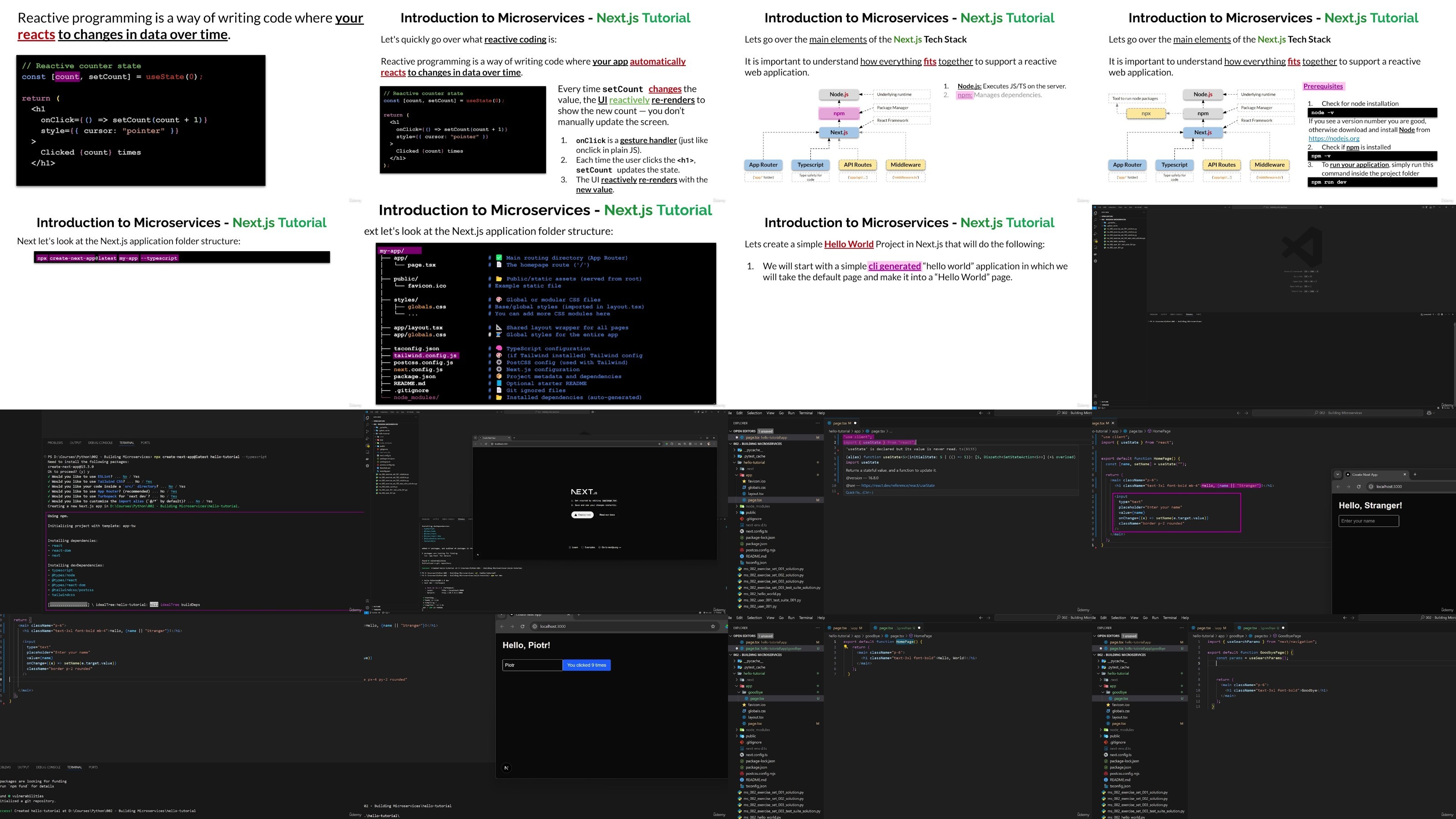Viewport: 1456px width, 819px height.
Task: Click the lightbulb icon in the Hello World HomePage editor
Action: coord(845,647)
